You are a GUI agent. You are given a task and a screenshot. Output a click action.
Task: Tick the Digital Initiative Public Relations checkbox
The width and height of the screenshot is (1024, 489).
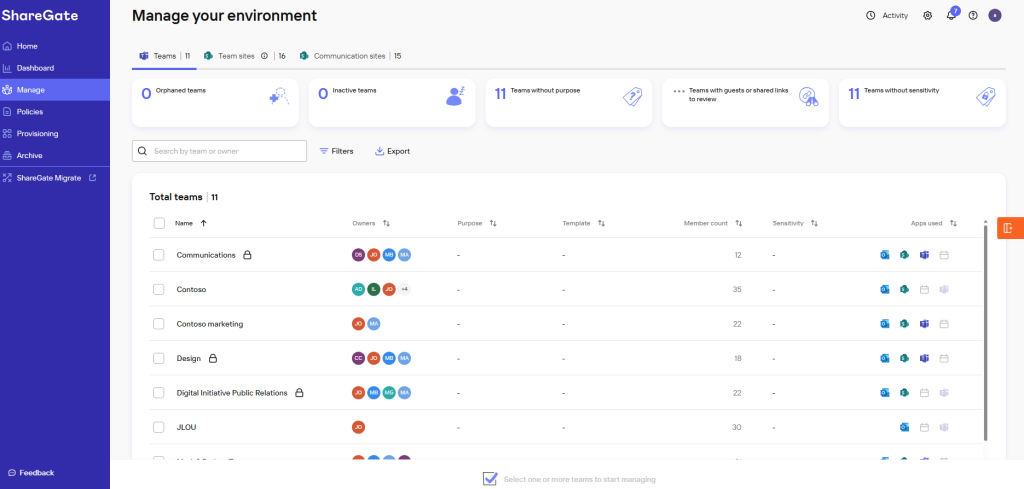pyautogui.click(x=159, y=393)
